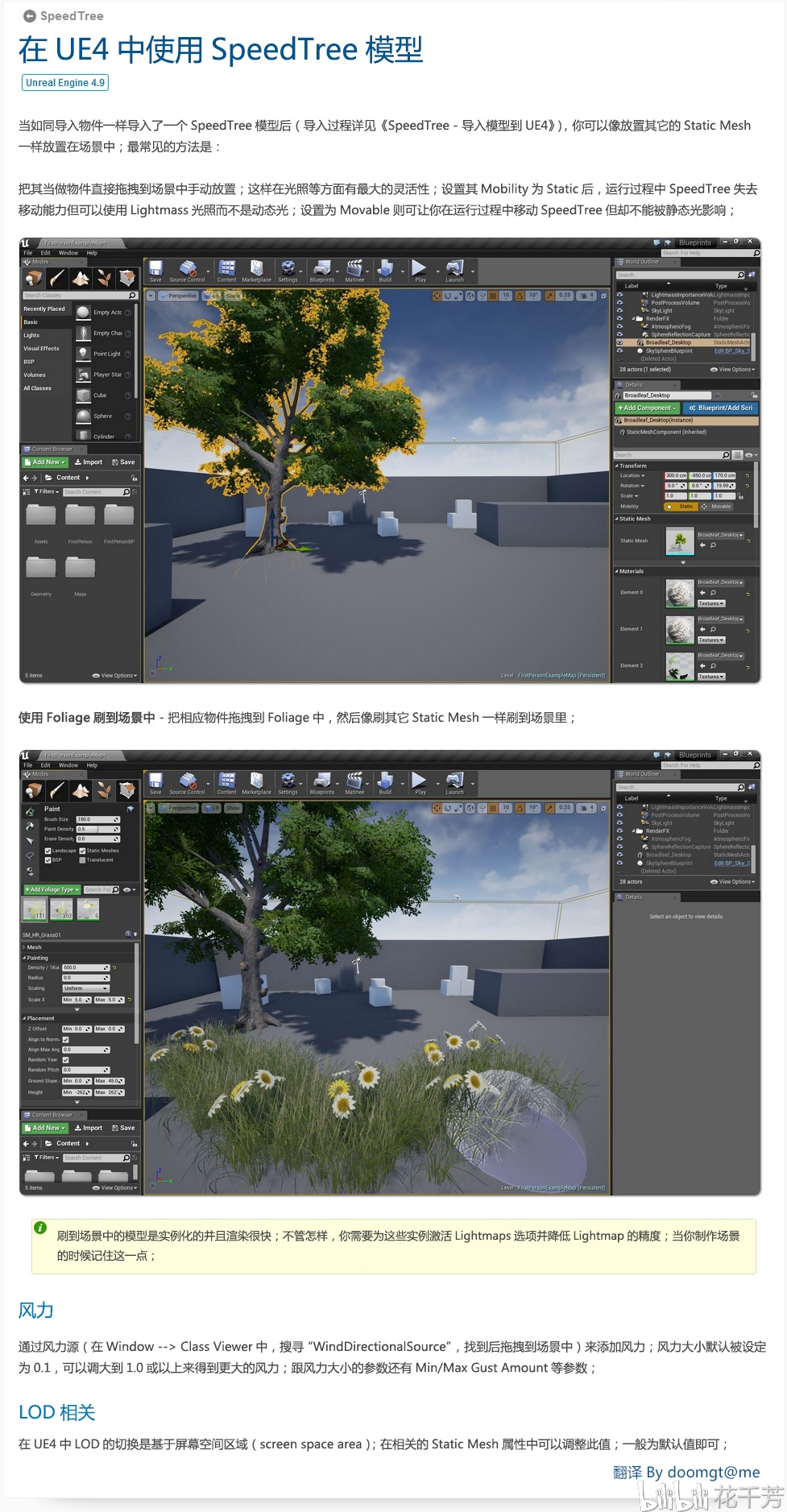Image resolution: width=787 pixels, height=1512 pixels.
Task: Click the Location X value field
Action: click(676, 475)
